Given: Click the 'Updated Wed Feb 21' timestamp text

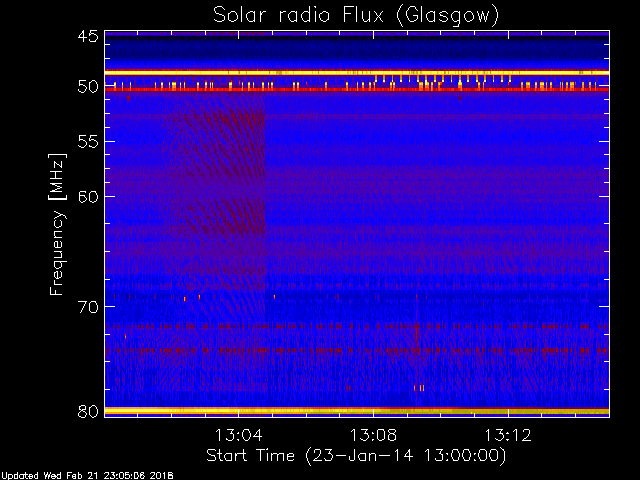Looking at the screenshot, I should pos(87,476).
